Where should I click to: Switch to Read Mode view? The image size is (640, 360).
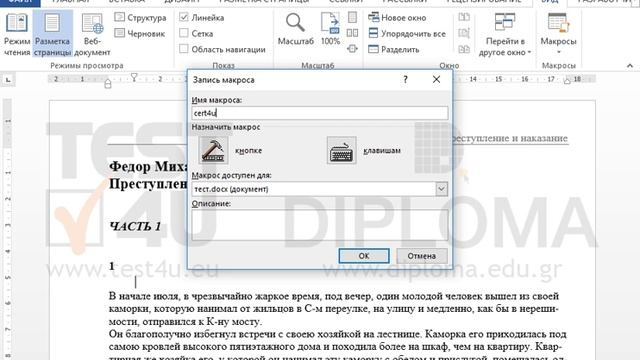(17, 34)
